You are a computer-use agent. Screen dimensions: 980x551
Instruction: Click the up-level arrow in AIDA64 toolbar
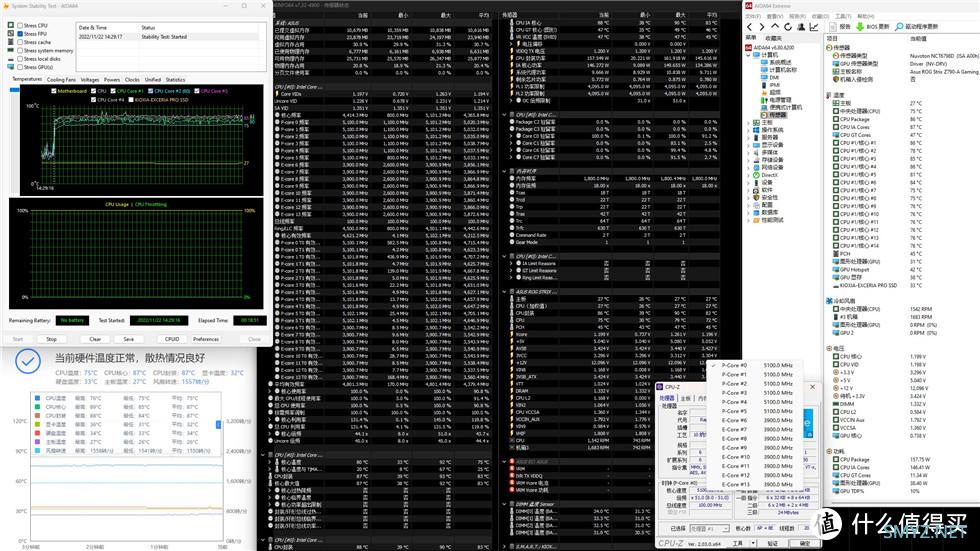click(775, 27)
